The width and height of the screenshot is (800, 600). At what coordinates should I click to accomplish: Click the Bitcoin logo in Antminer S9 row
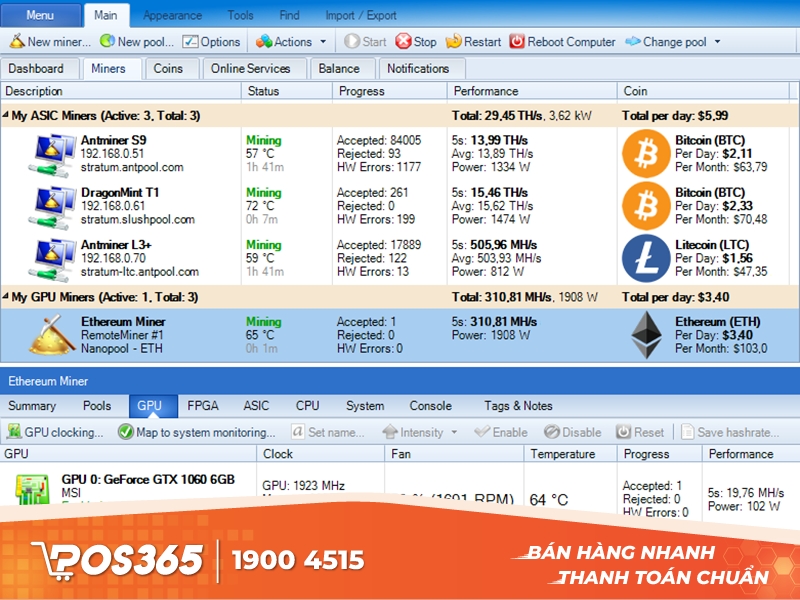[x=646, y=154]
